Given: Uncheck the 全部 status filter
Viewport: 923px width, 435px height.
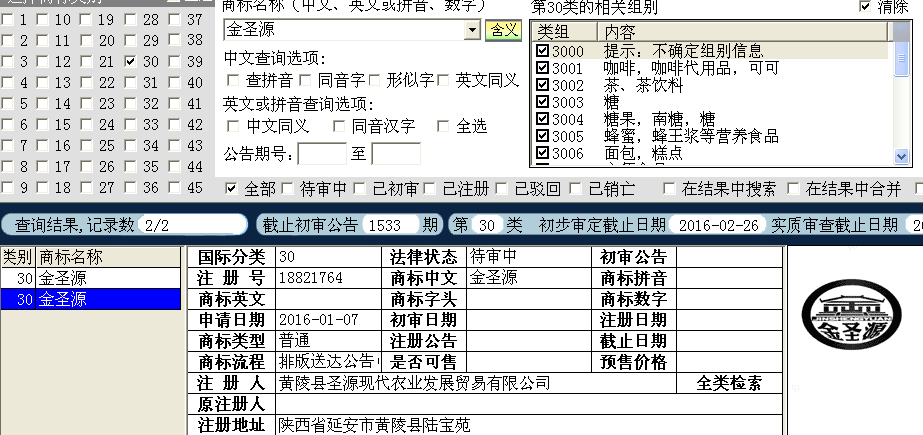Looking at the screenshot, I should point(231,188).
